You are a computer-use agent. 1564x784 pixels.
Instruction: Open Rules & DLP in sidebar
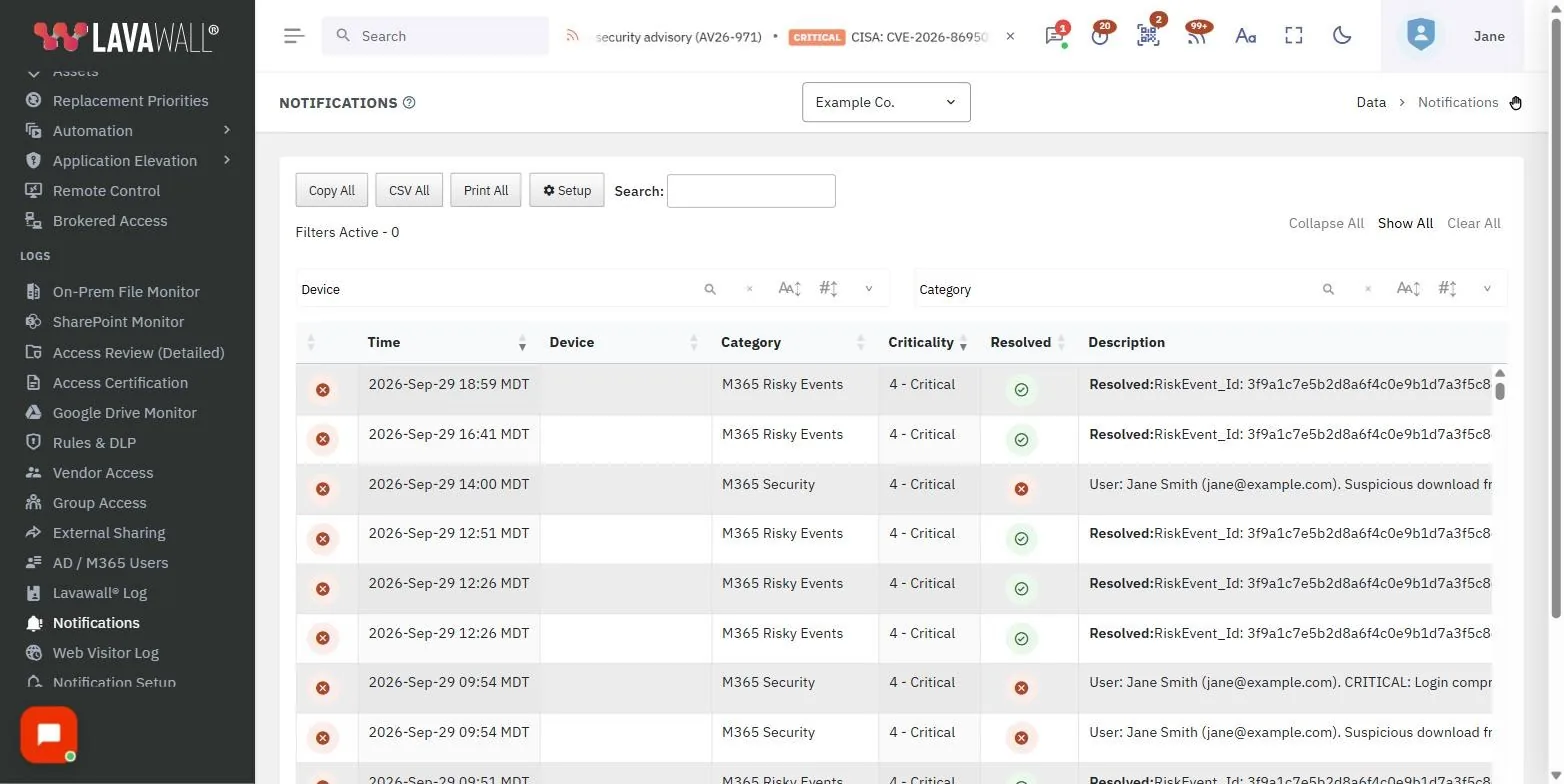94,443
